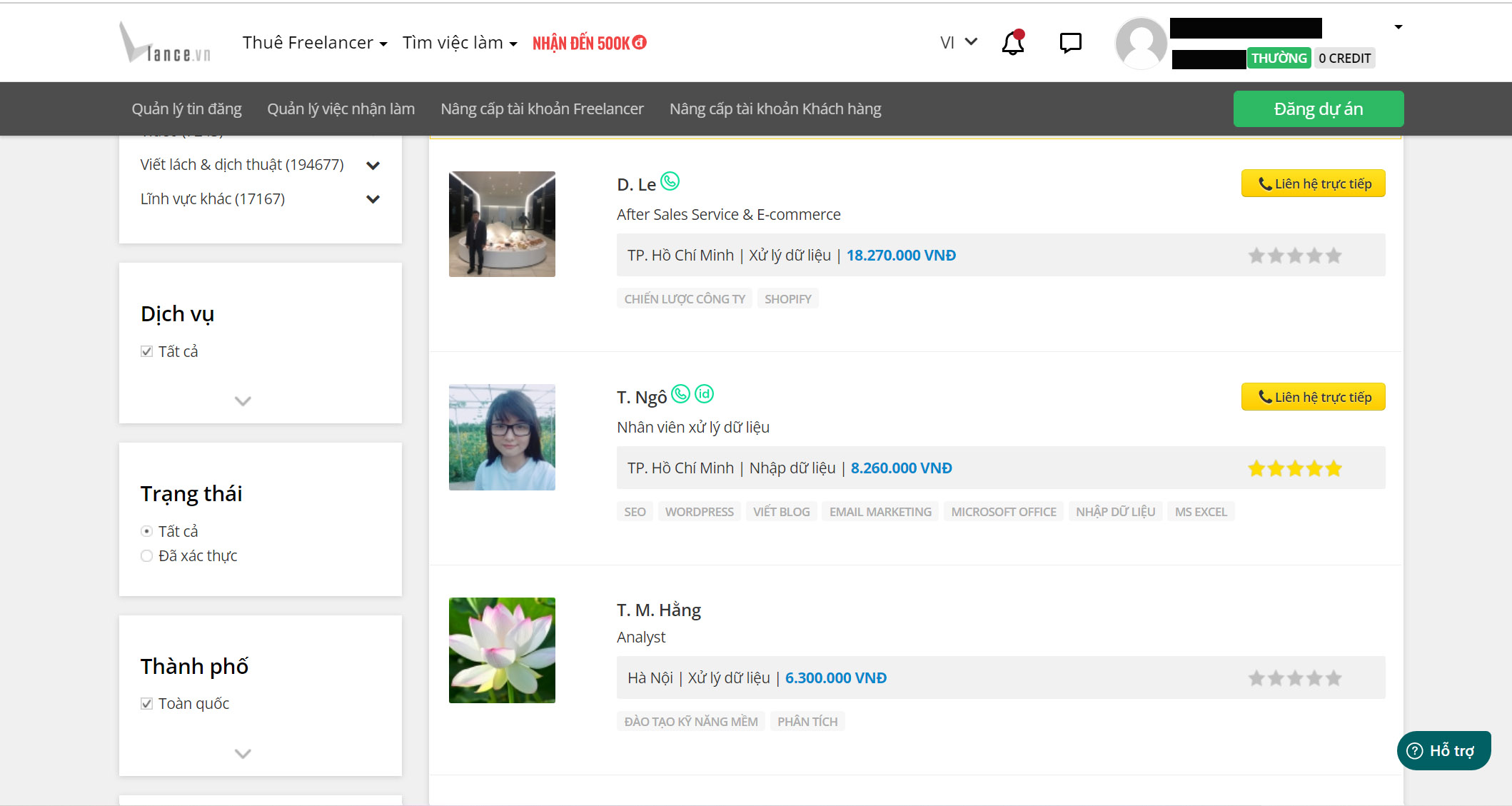The image size is (1512, 806).
Task: Click phone verified badge next to T. Ngô
Action: 681,394
